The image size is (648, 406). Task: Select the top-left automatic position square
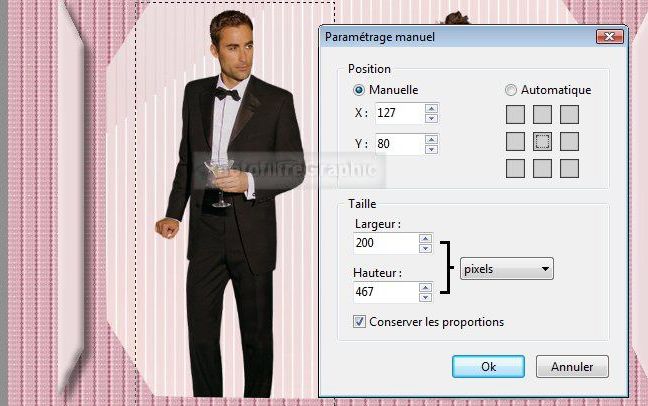tap(515, 115)
